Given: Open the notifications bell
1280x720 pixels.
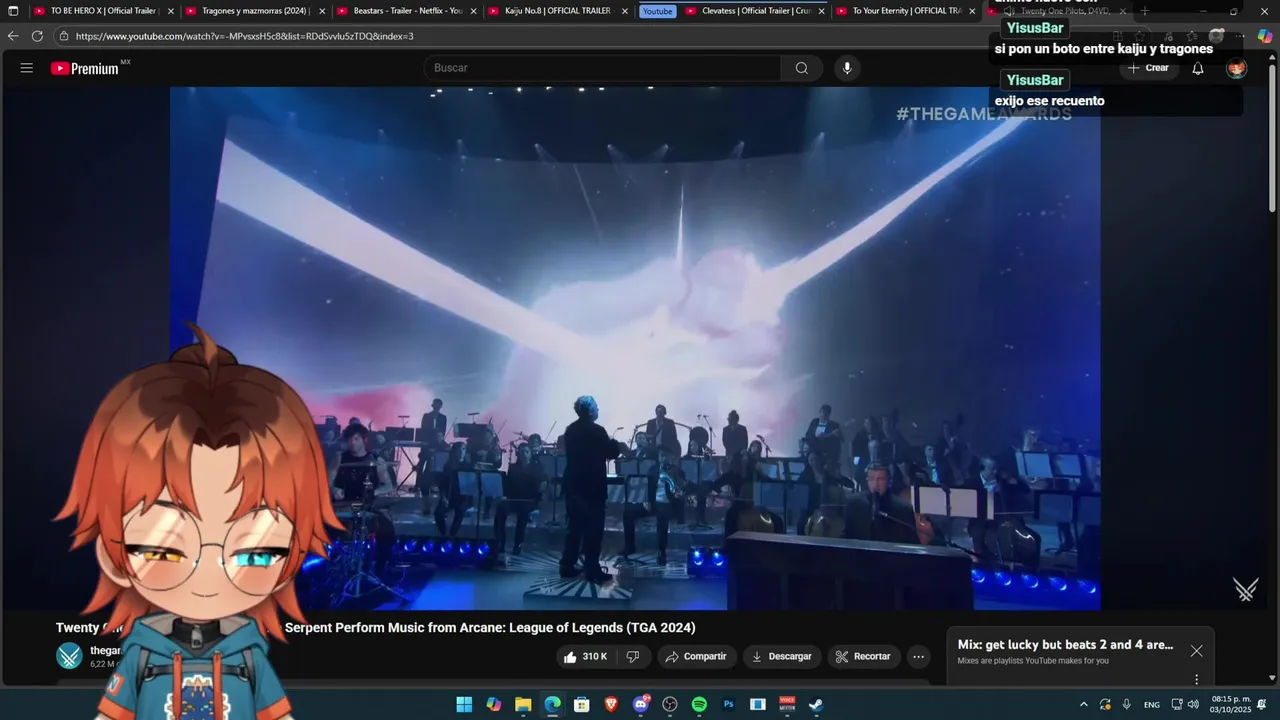Looking at the screenshot, I should coord(1198,68).
